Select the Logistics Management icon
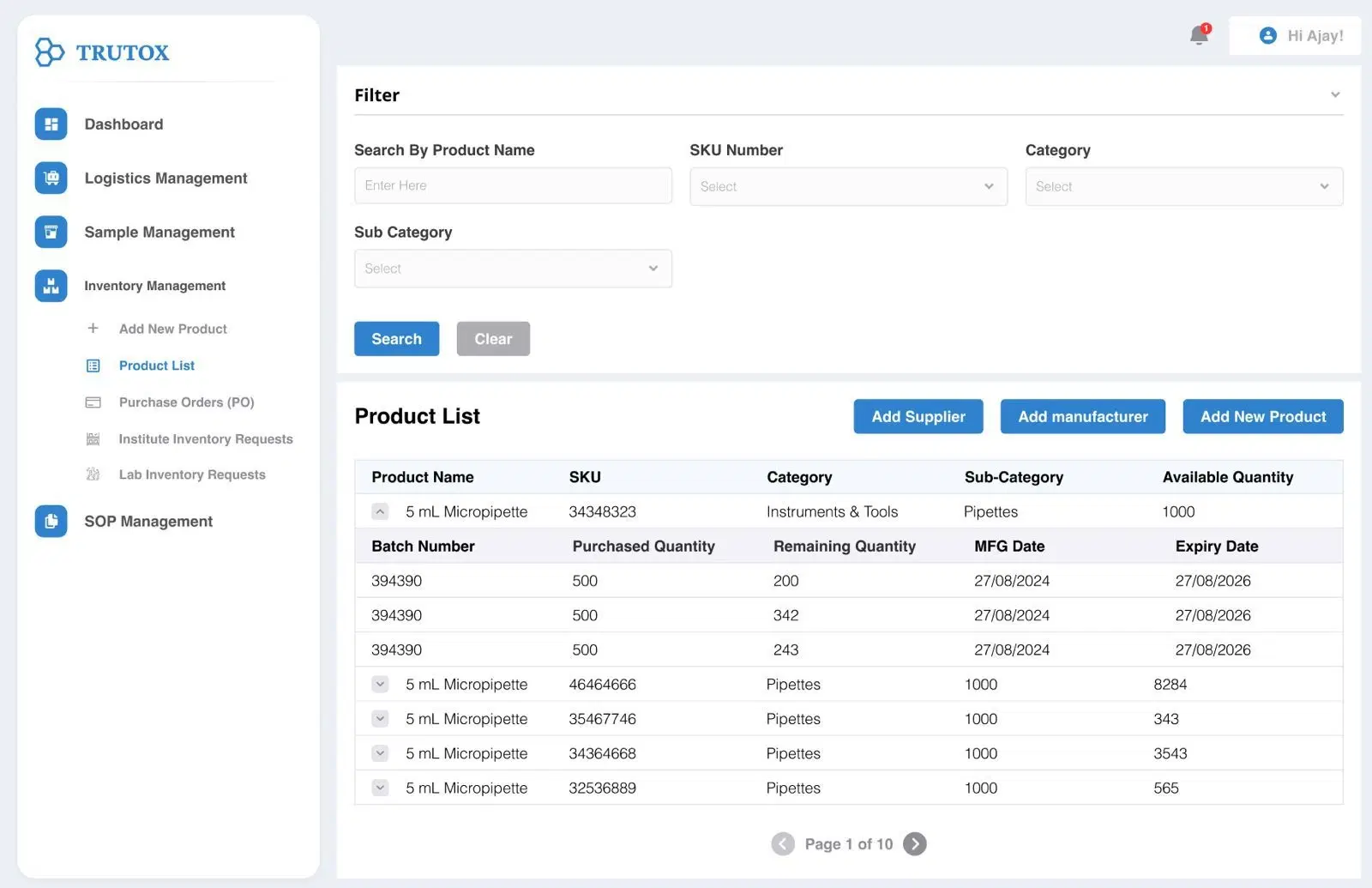The image size is (1372, 888). click(x=51, y=178)
